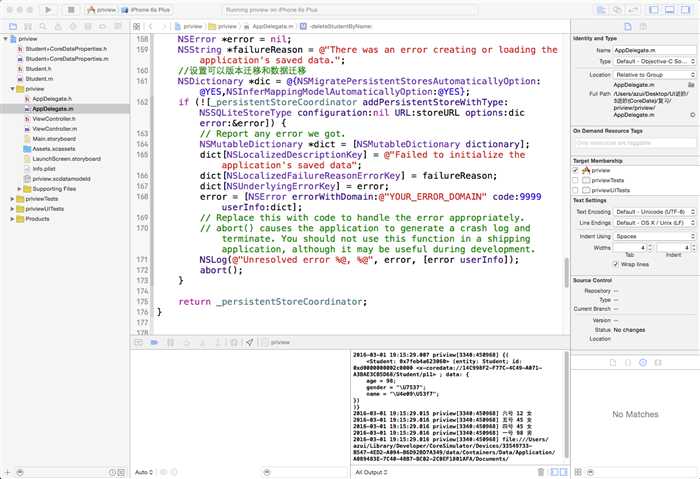Screen dimensions: 700x479
Task: Clear console with trash icon
Action: pyautogui.click(x=541, y=472)
